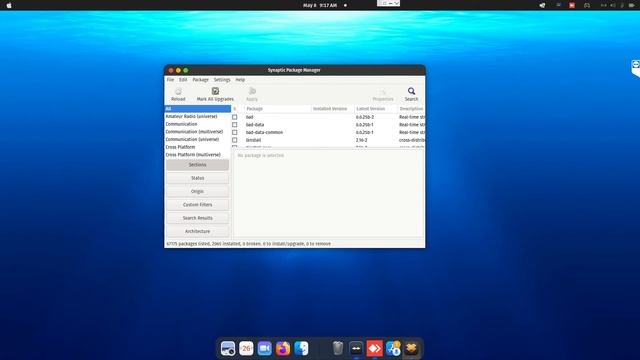Open the Zoom app in the dock

pyautogui.click(x=264, y=348)
